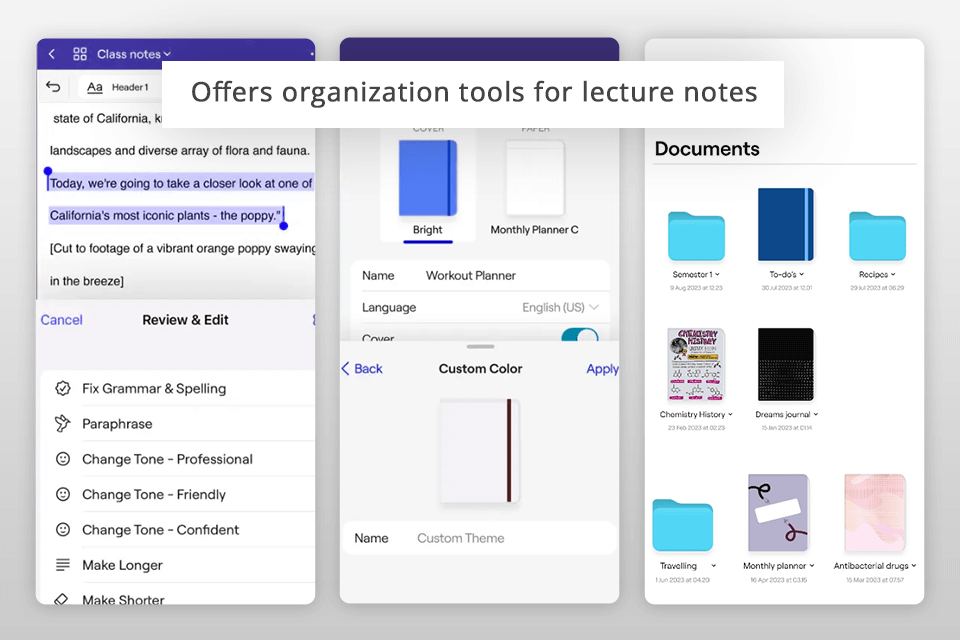Click the Documents heading
This screenshot has height=640, width=960.
tap(707, 149)
